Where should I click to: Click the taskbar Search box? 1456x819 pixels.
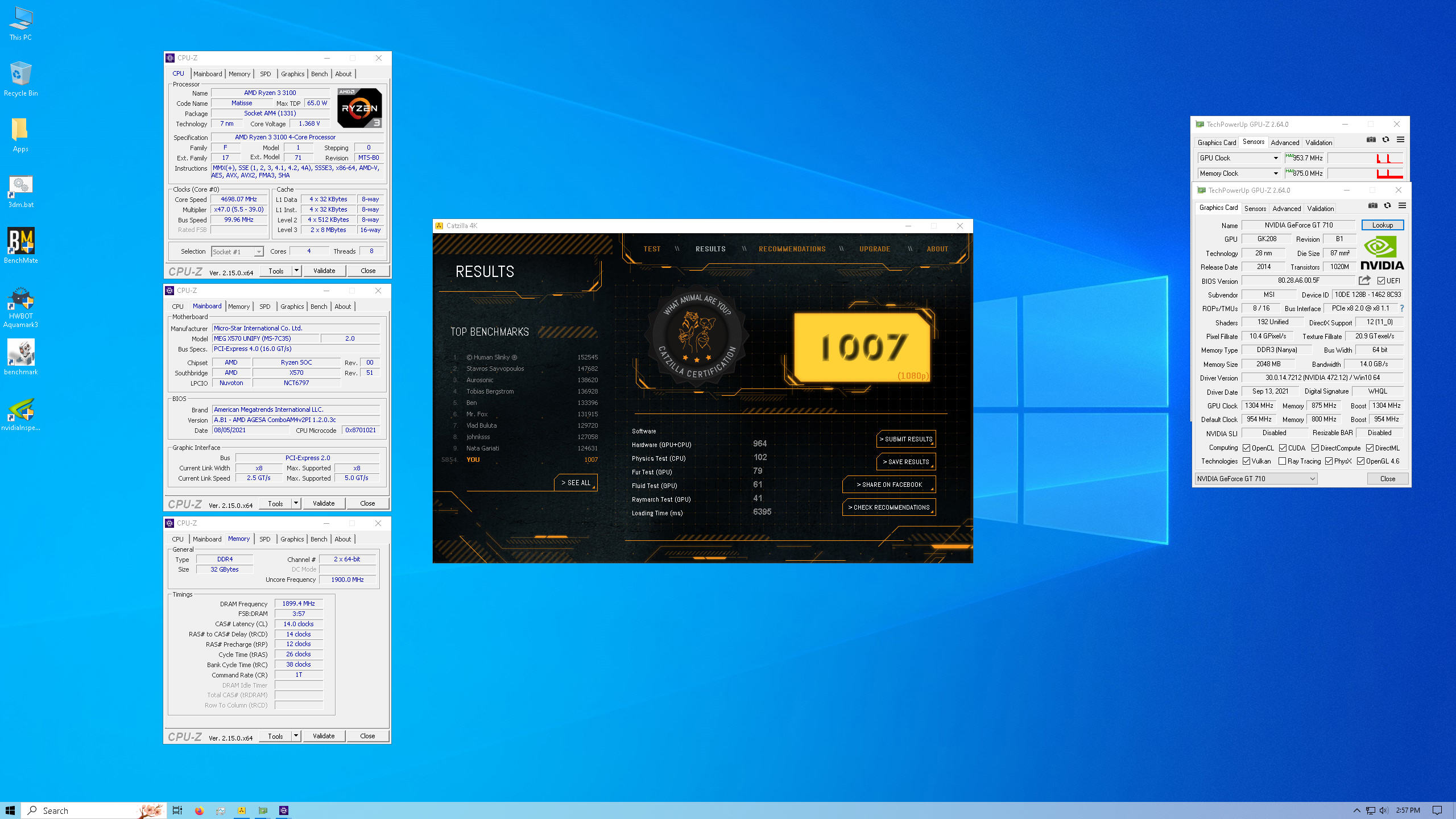click(x=94, y=810)
